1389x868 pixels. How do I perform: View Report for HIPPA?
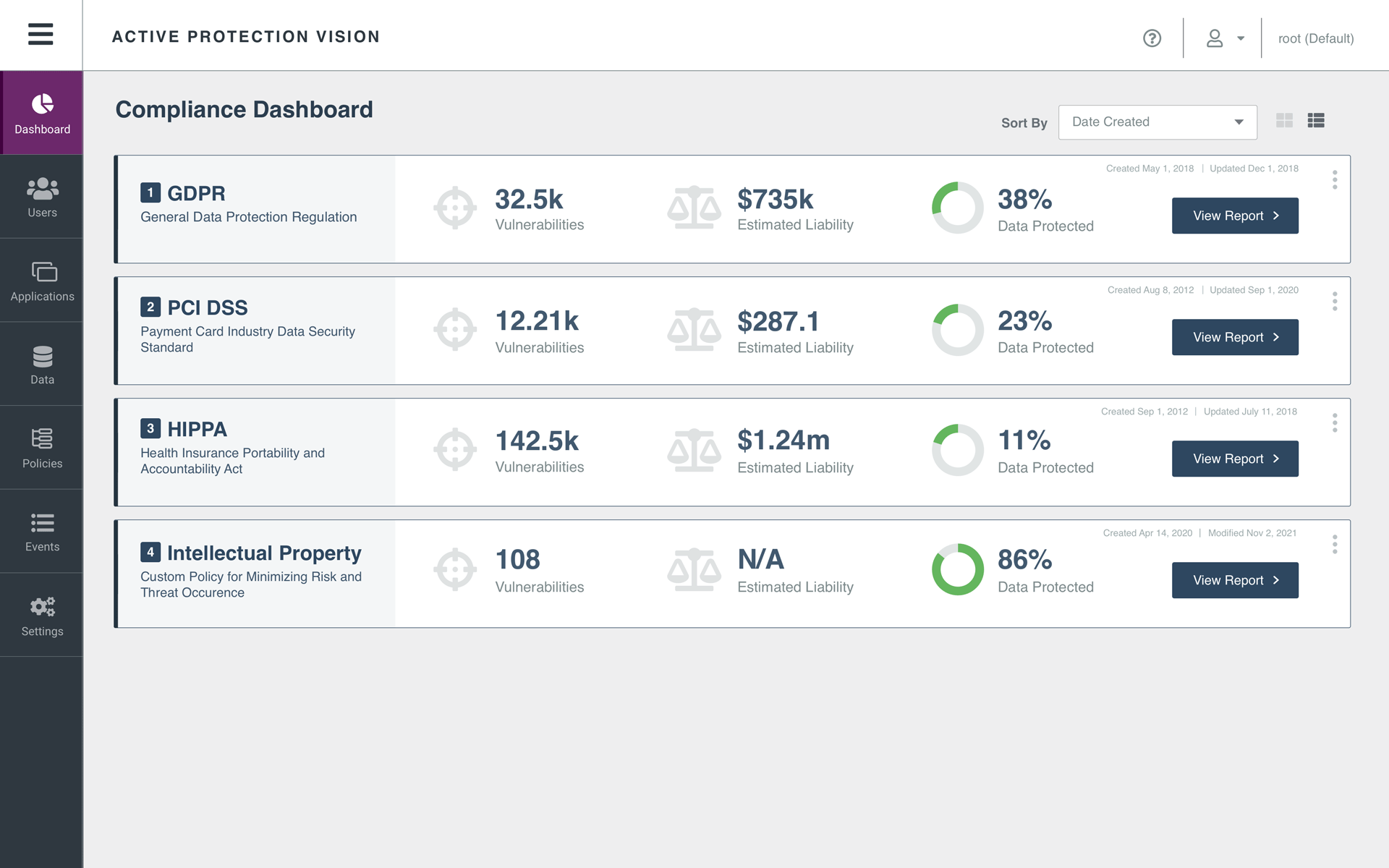coord(1235,459)
